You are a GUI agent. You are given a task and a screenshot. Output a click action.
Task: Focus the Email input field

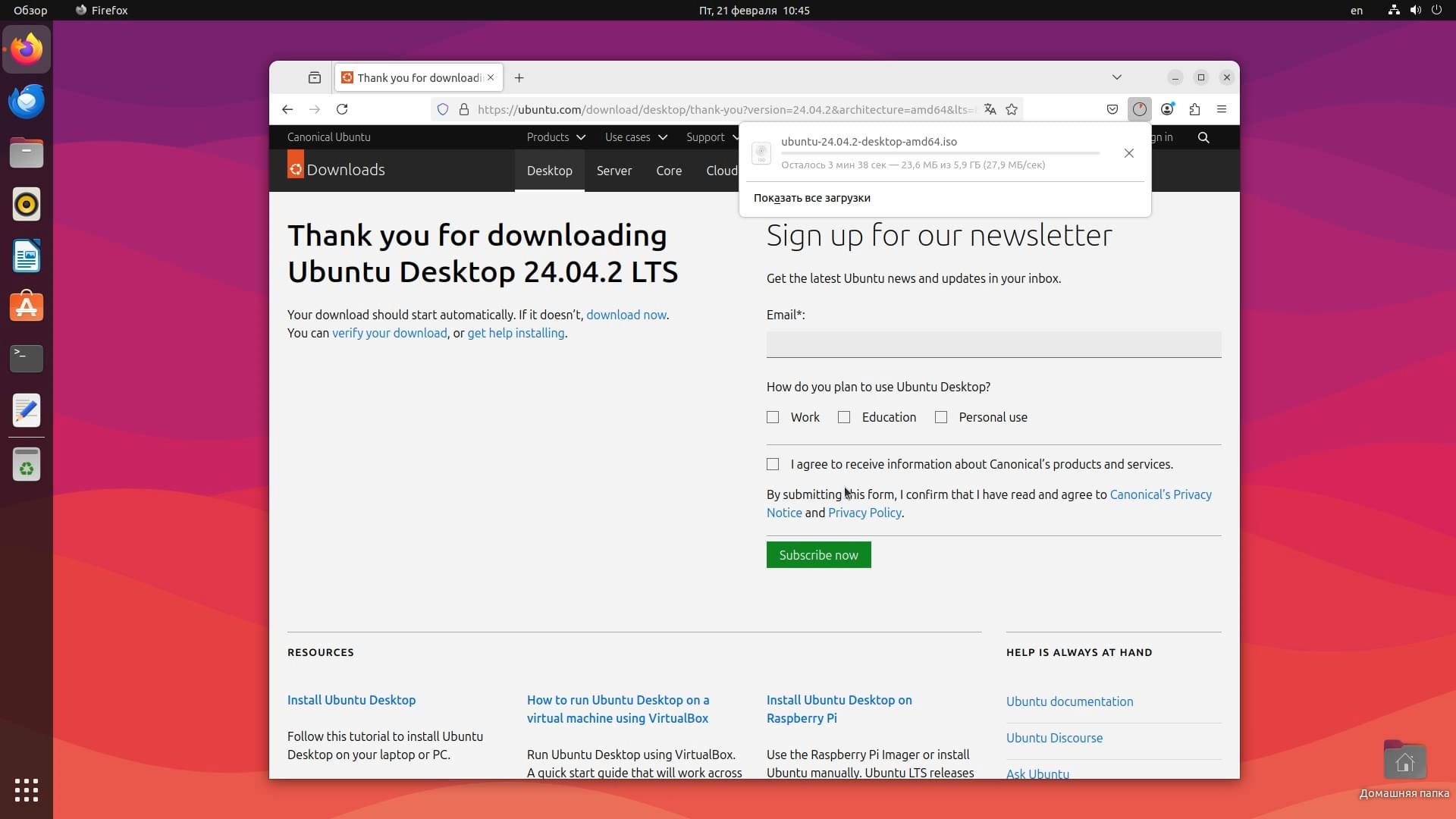(993, 344)
